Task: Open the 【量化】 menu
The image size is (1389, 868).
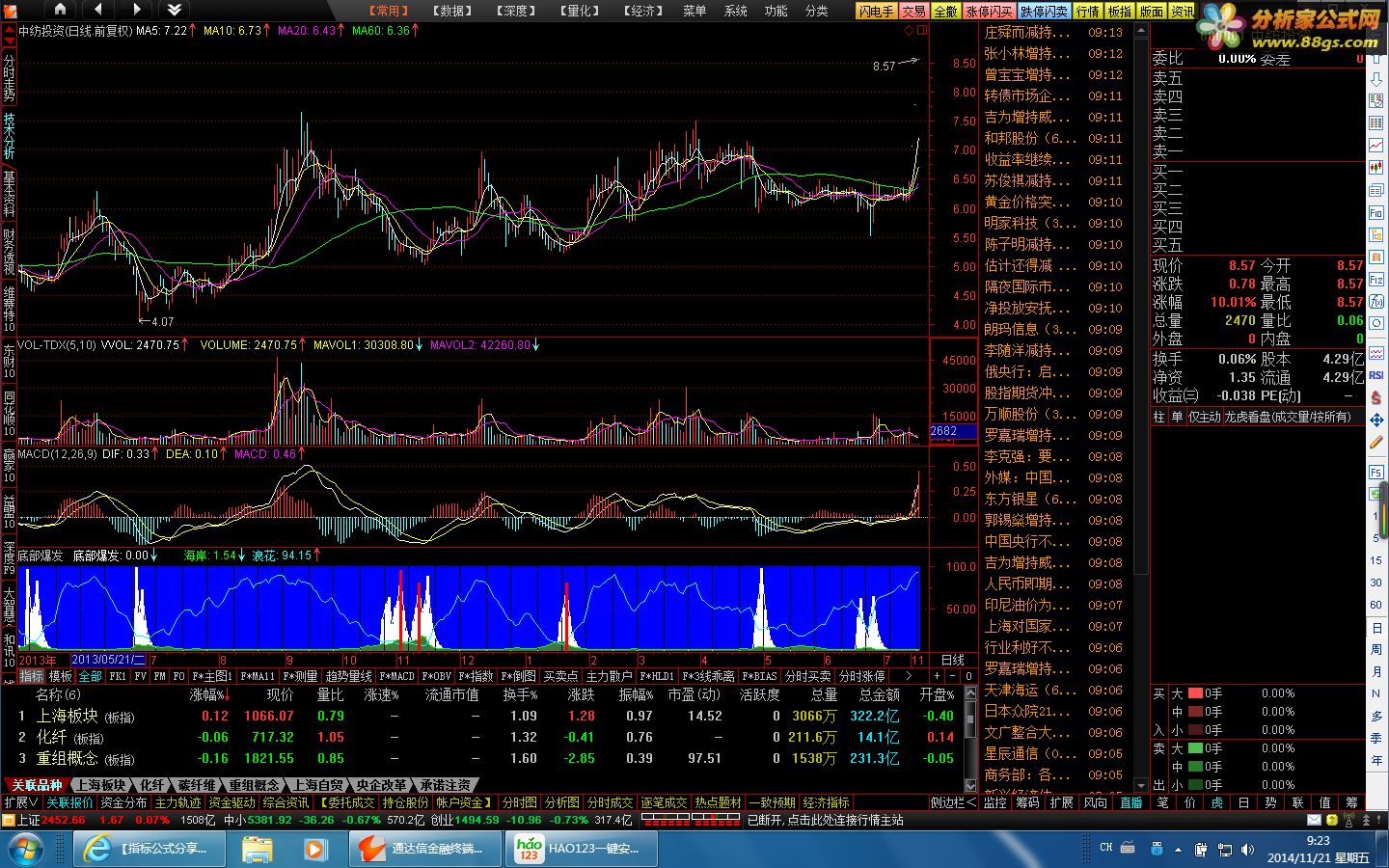Action: (x=580, y=11)
